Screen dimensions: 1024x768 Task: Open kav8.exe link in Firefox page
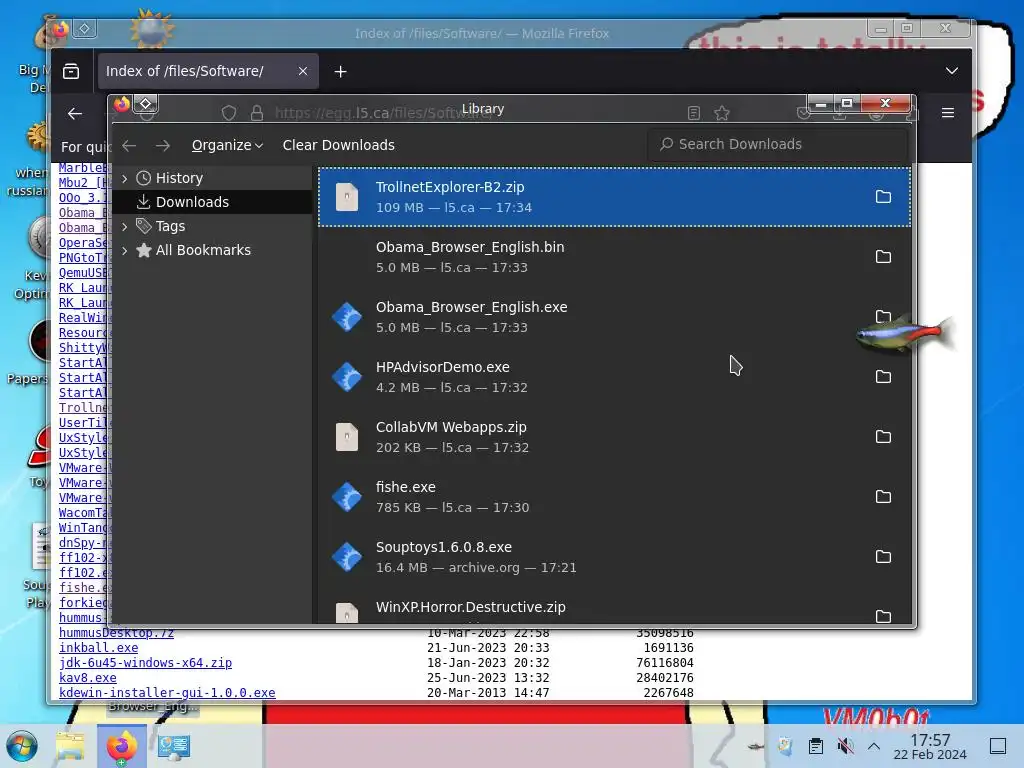pos(88,678)
